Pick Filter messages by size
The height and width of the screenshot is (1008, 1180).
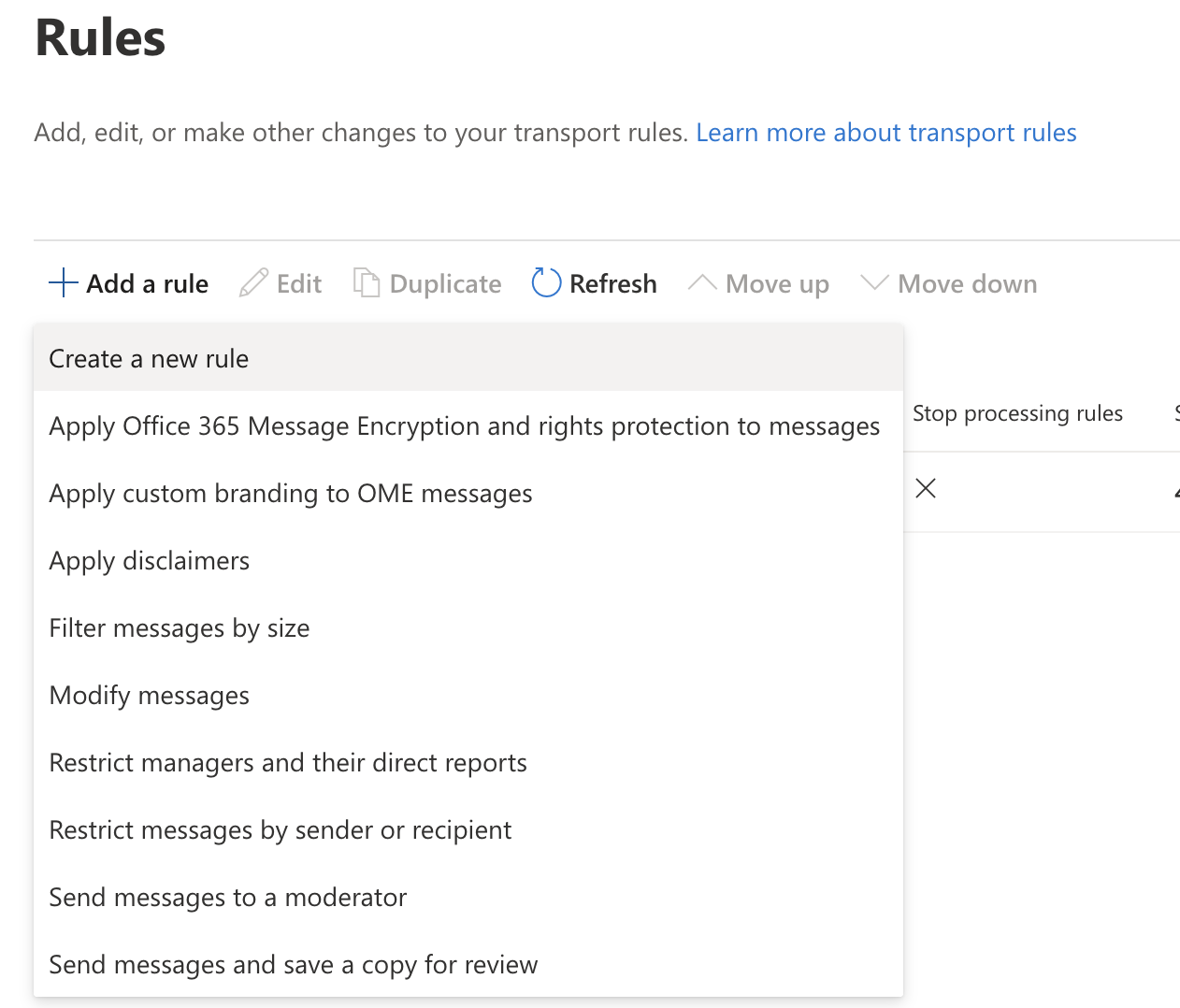179,628
